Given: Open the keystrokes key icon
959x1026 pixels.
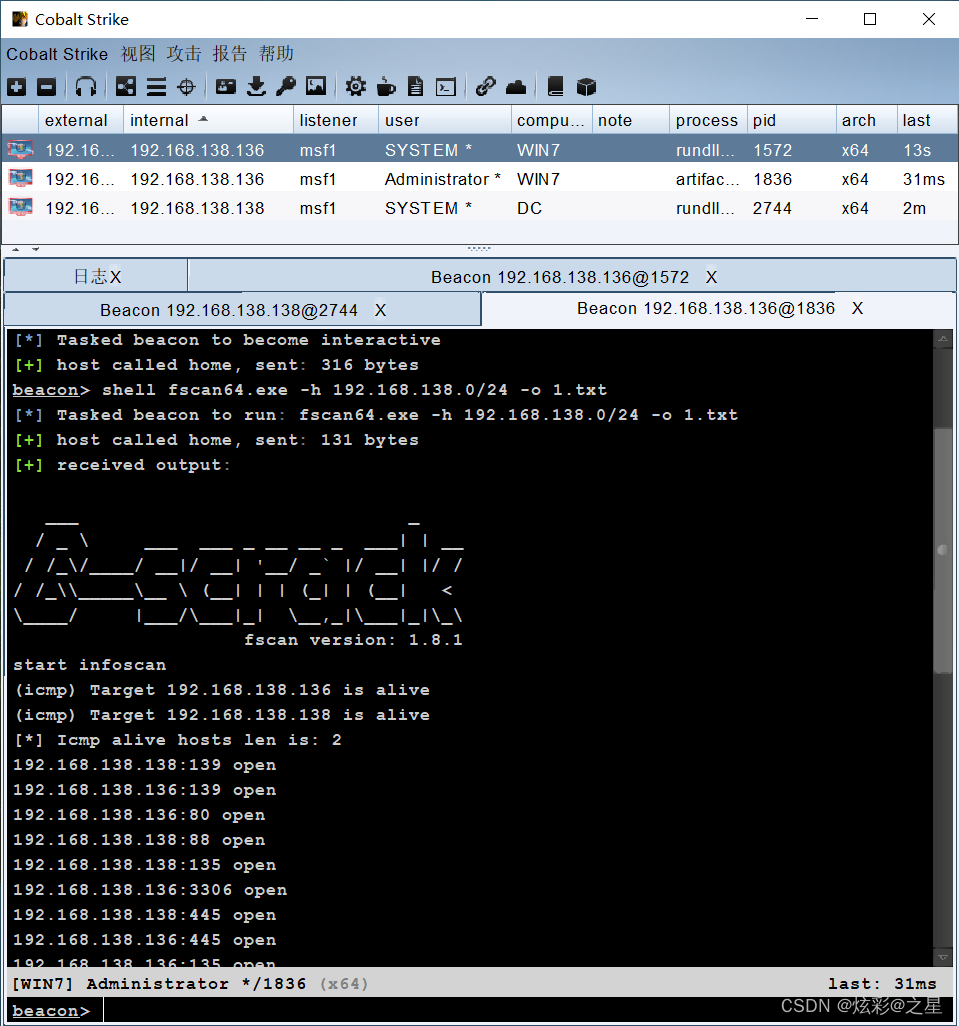Looking at the screenshot, I should coord(286,86).
